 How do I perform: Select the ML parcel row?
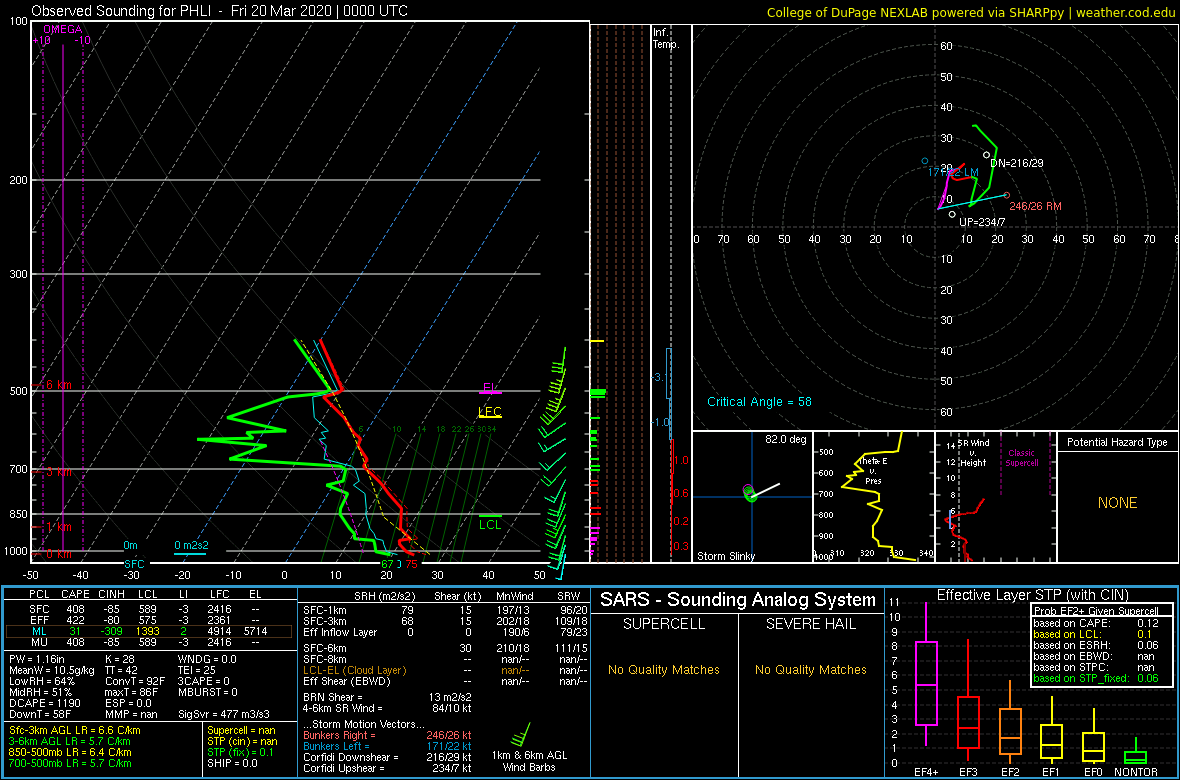[x=147, y=632]
